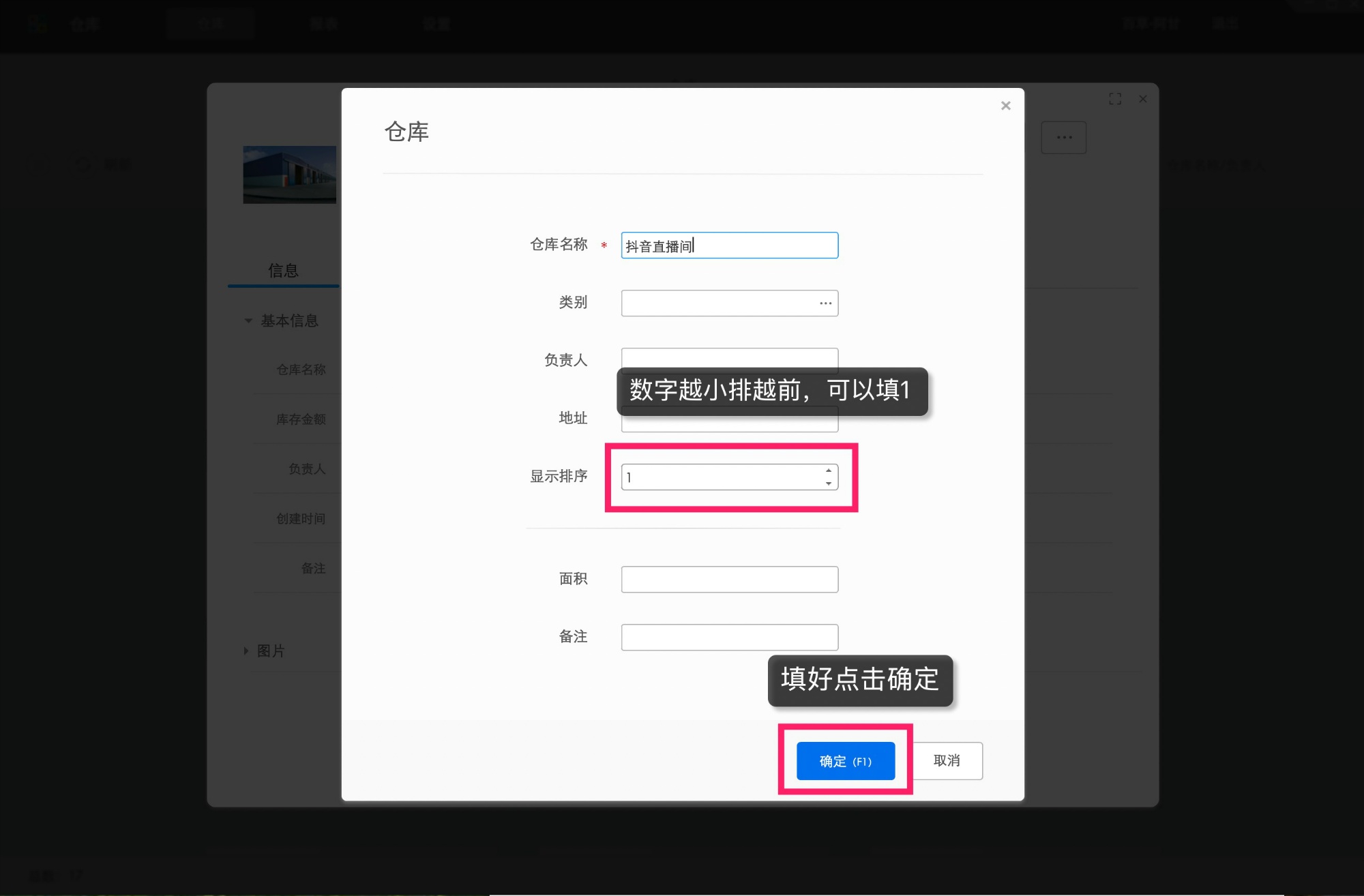Click inside the 仓库名称 input field
Image resolution: width=1364 pixels, height=896 pixels.
pyautogui.click(x=729, y=245)
